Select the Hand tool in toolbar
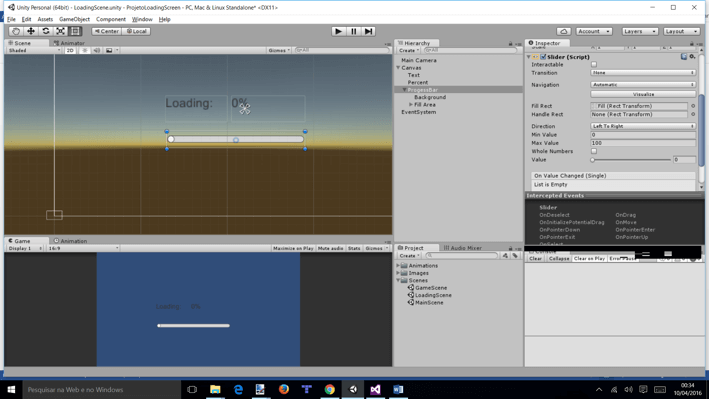 (x=16, y=31)
